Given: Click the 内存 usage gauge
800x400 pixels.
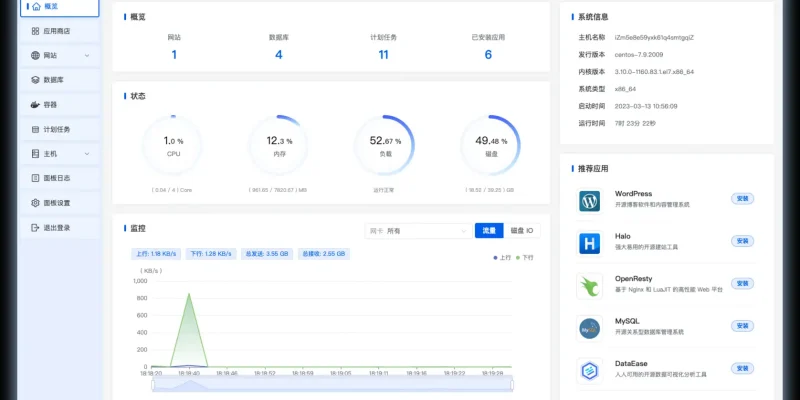Looking at the screenshot, I should point(279,145).
